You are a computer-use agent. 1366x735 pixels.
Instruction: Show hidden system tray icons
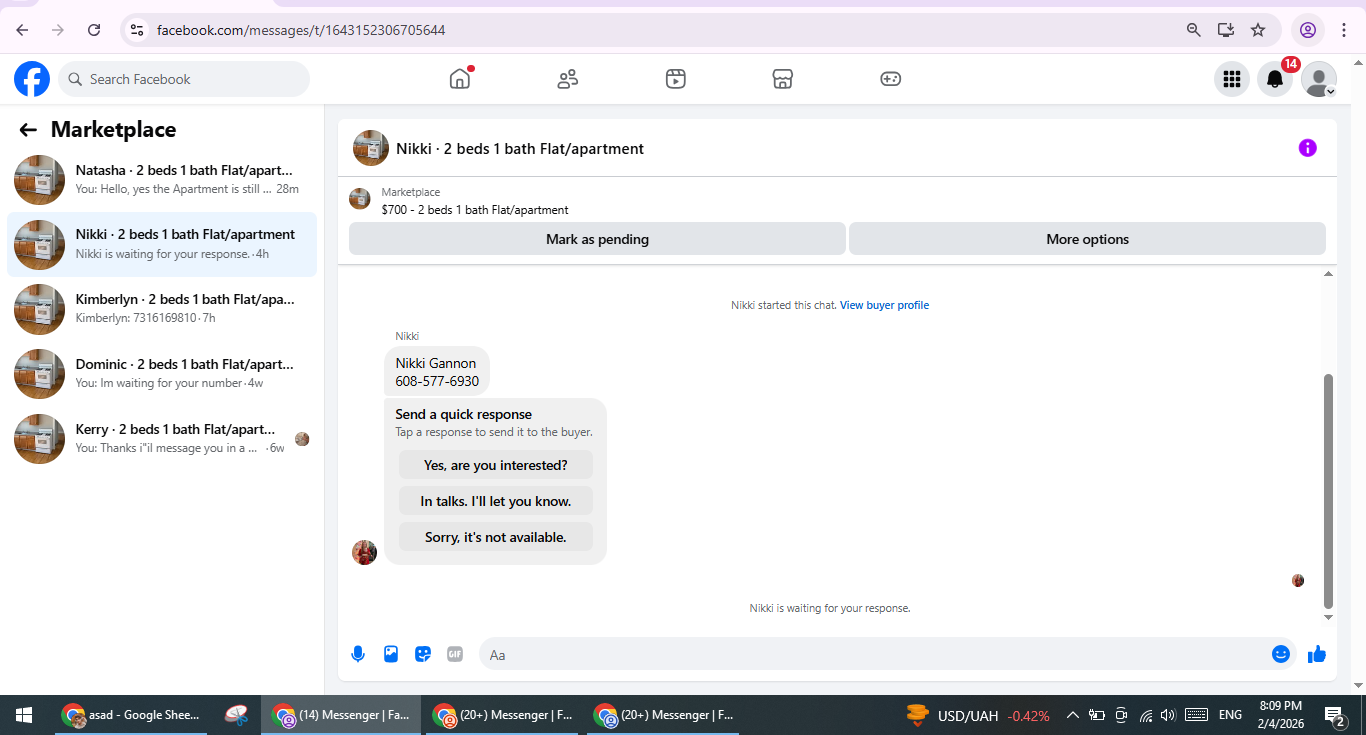(x=1072, y=715)
